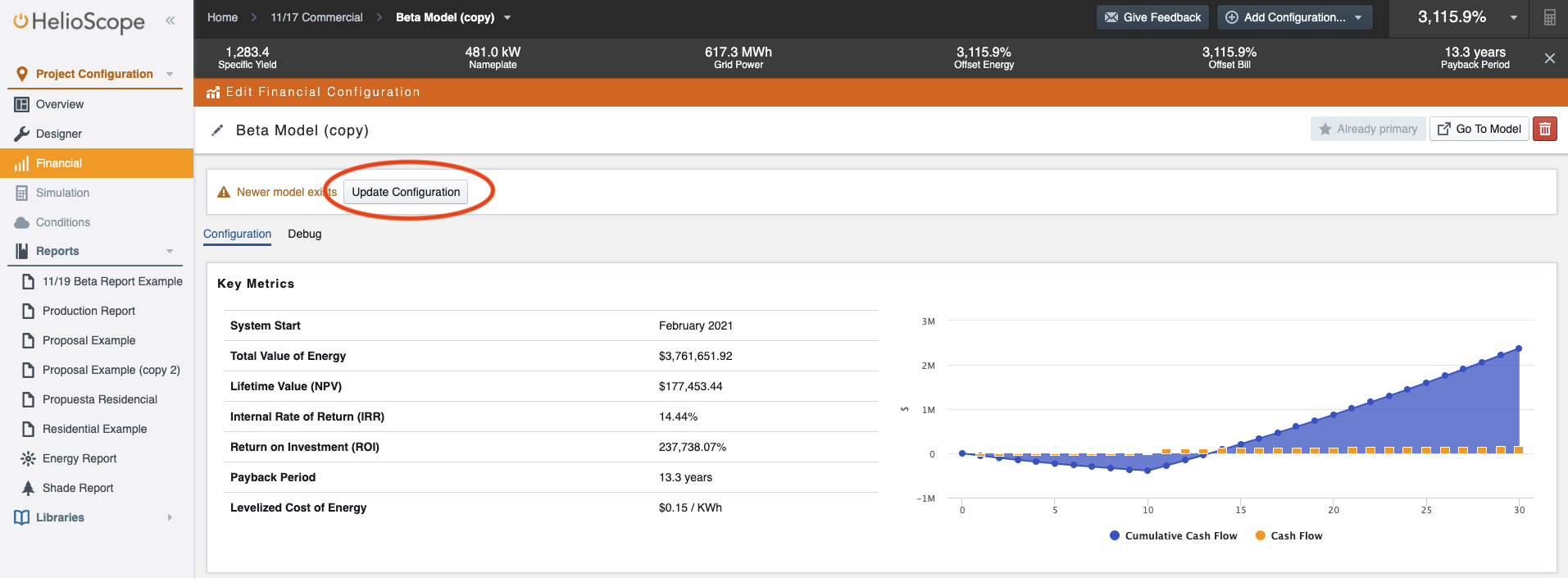
Task: Click the 1,283.4 Specific Yield metric
Action: coord(248,57)
